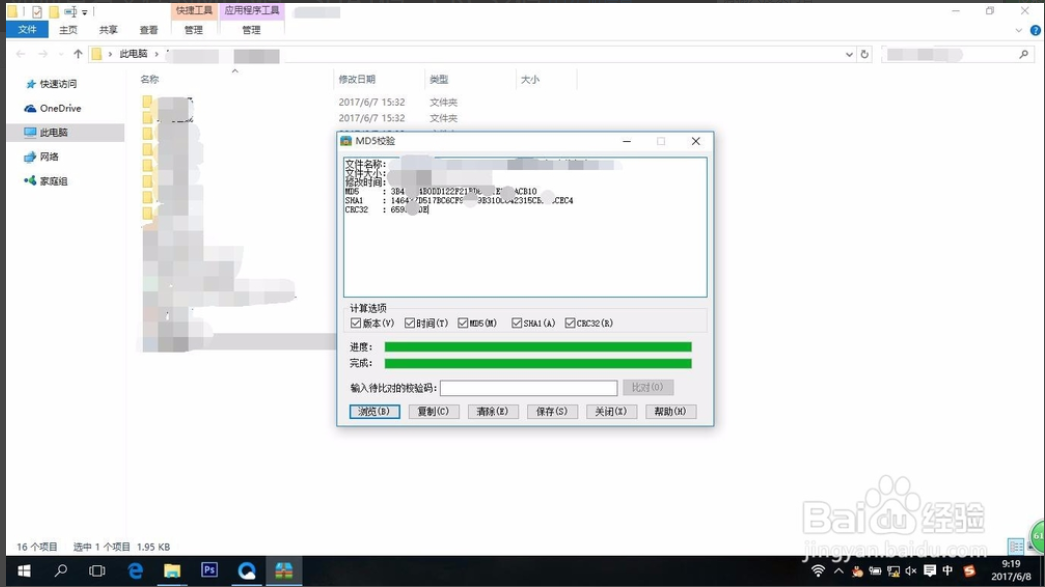The height and width of the screenshot is (587, 1045).
Task: Open Task View on taskbar
Action: [97, 571]
